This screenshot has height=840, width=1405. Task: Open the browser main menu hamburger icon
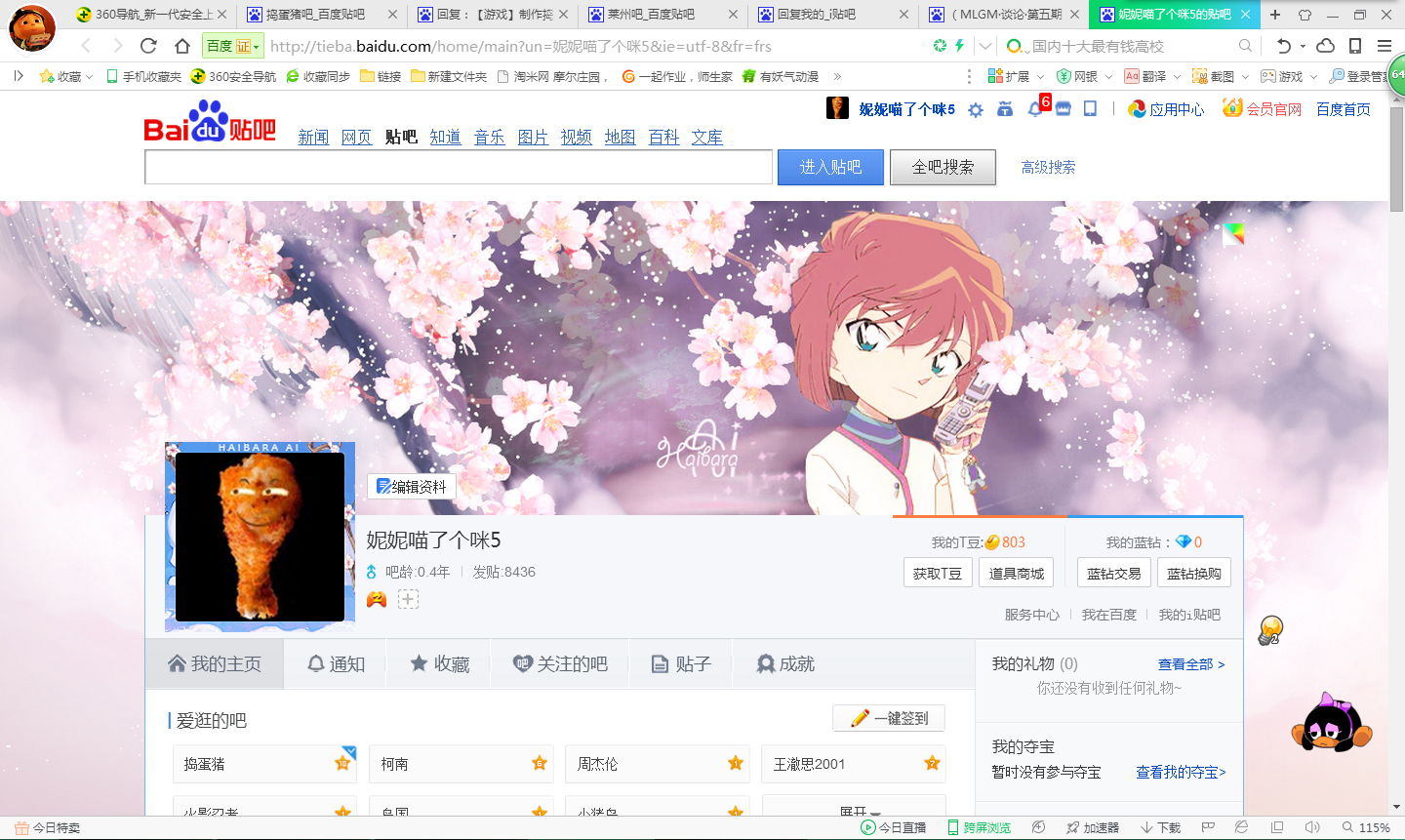[1385, 46]
